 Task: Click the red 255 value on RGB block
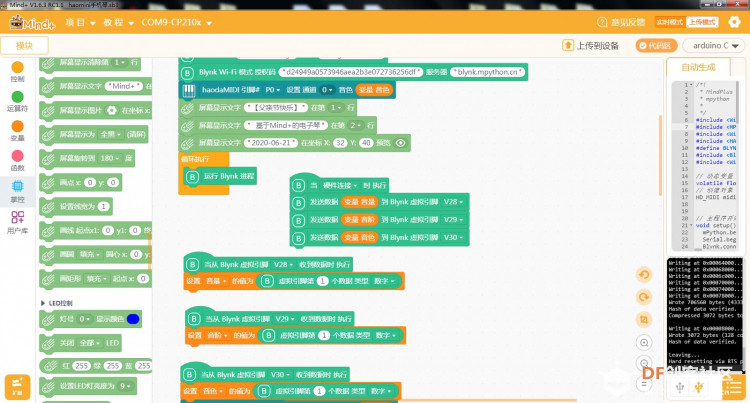(x=81, y=366)
